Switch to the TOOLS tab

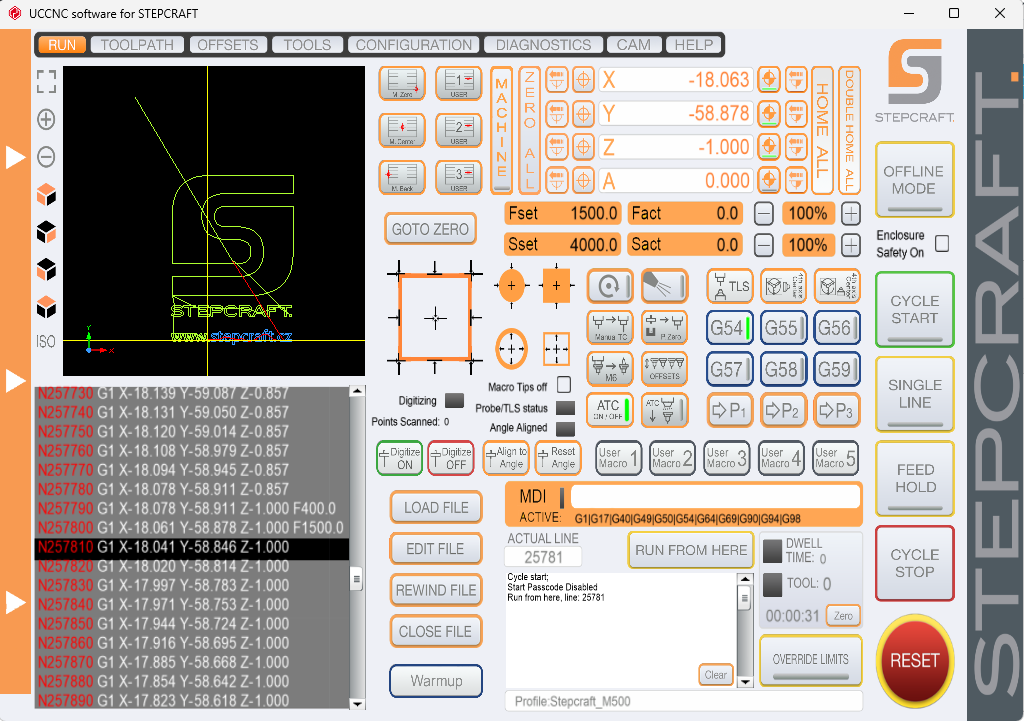(307, 44)
